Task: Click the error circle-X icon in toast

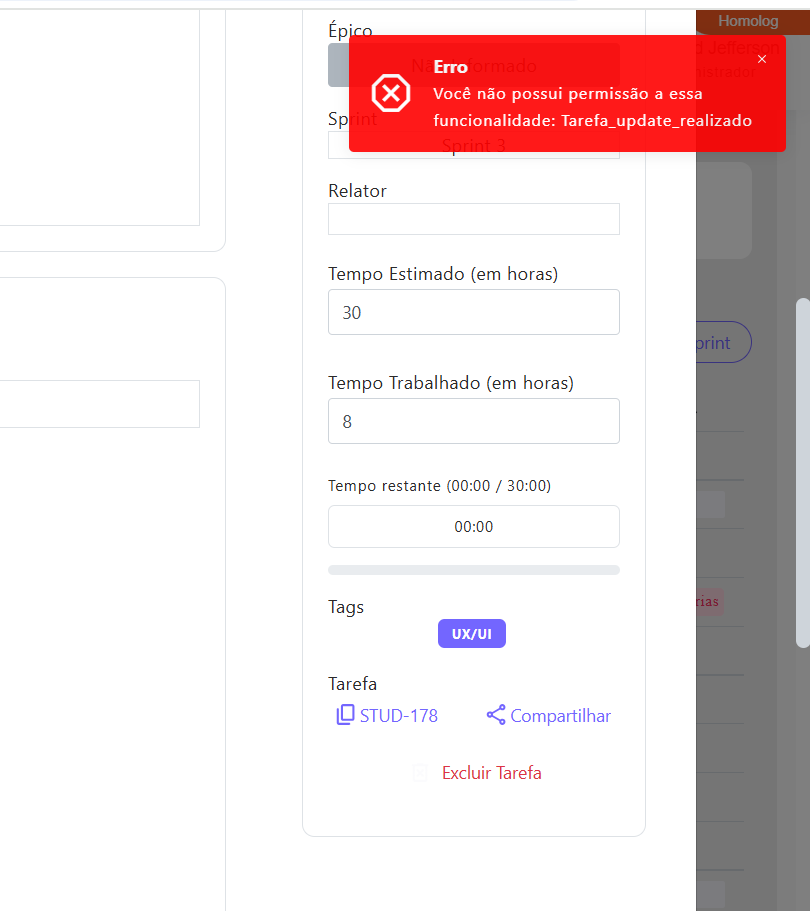Action: [x=391, y=94]
